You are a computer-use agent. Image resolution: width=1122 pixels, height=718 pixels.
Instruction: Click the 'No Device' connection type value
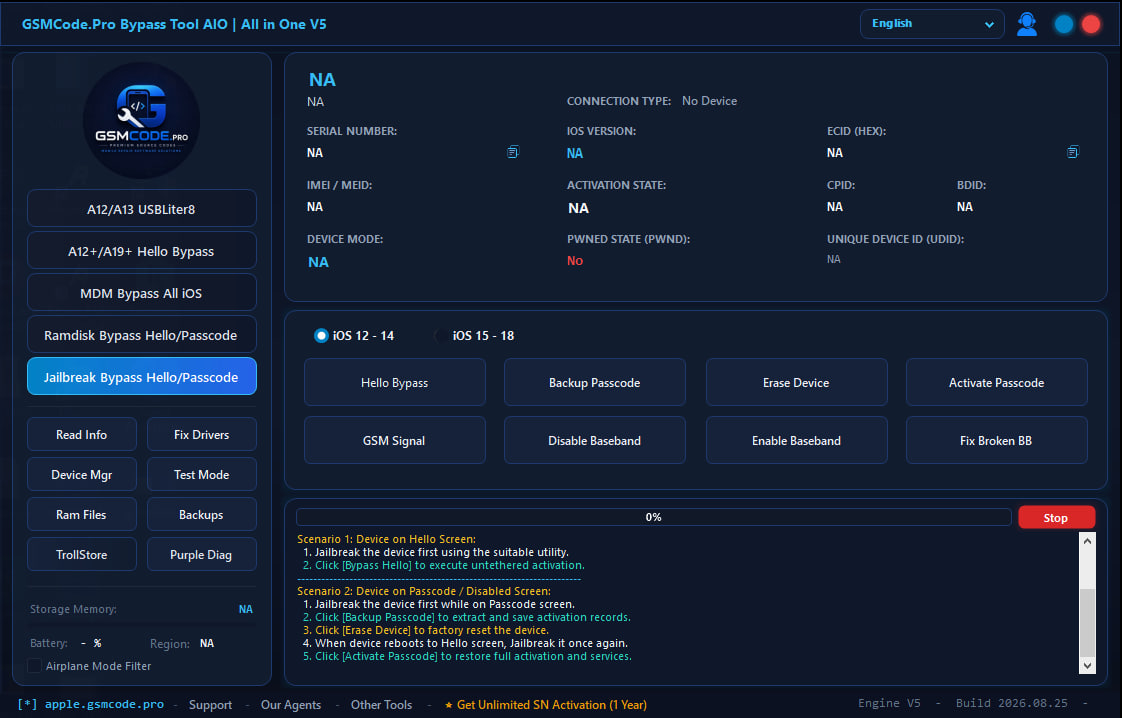709,101
